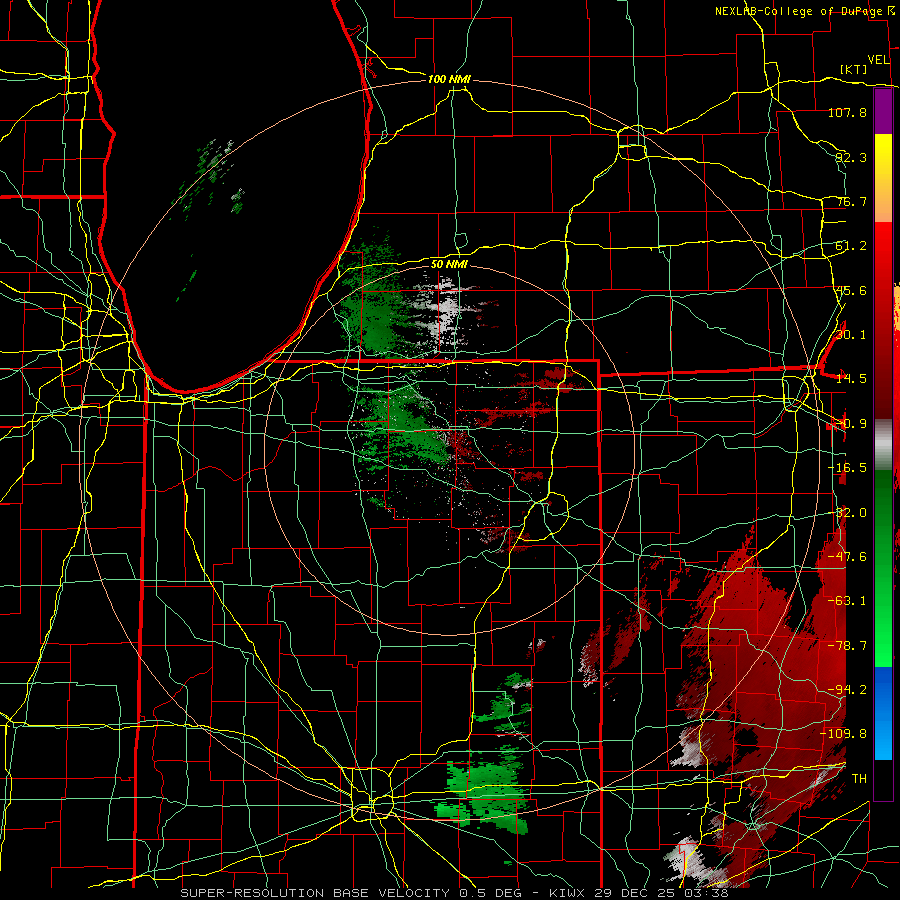This screenshot has height=900, width=900.
Task: Click the TH legend label
Action: pyautogui.click(x=859, y=779)
